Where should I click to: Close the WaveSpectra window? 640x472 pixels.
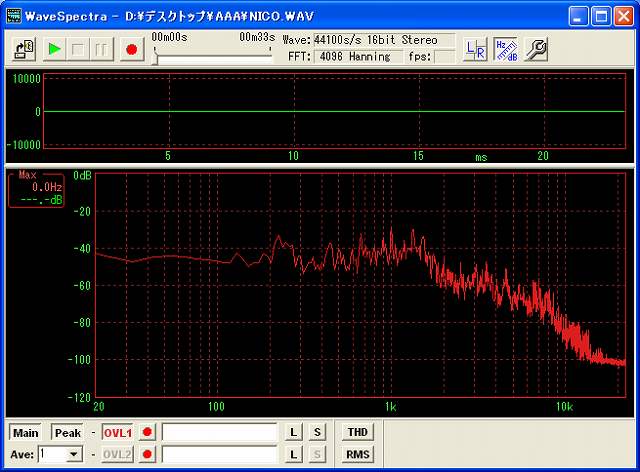tap(624, 16)
